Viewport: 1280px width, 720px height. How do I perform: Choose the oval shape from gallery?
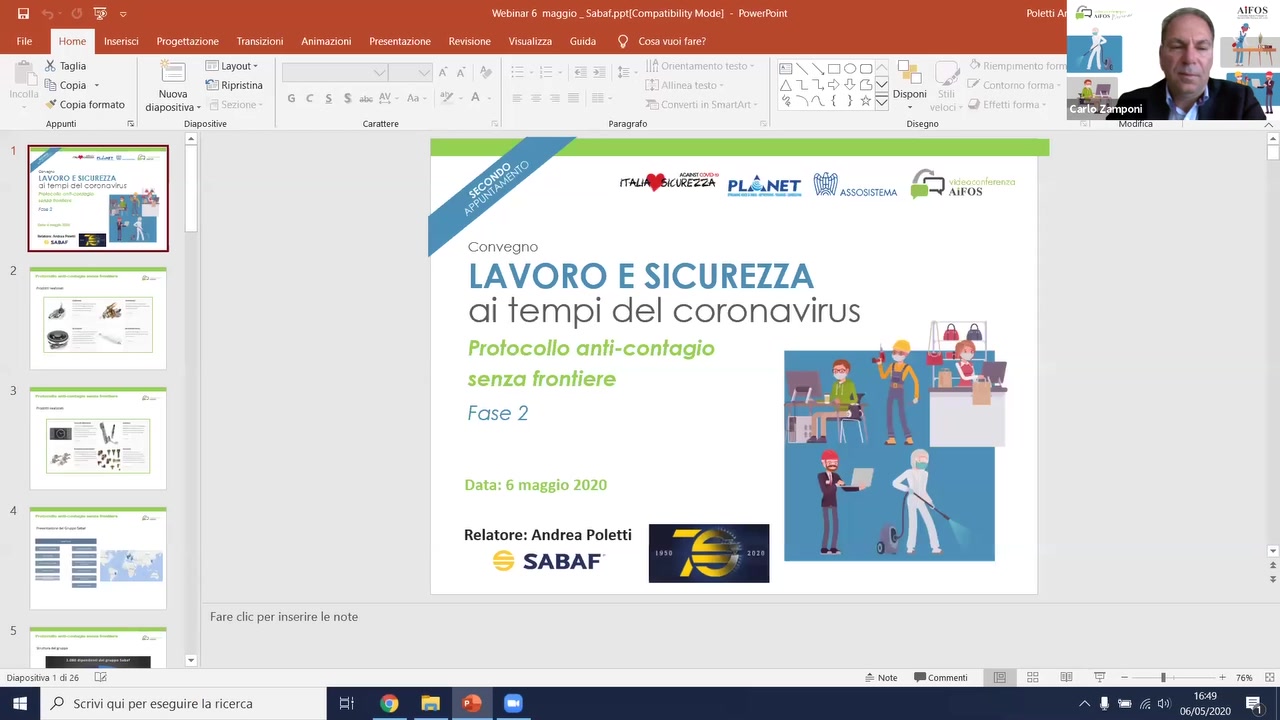pyautogui.click(x=850, y=69)
